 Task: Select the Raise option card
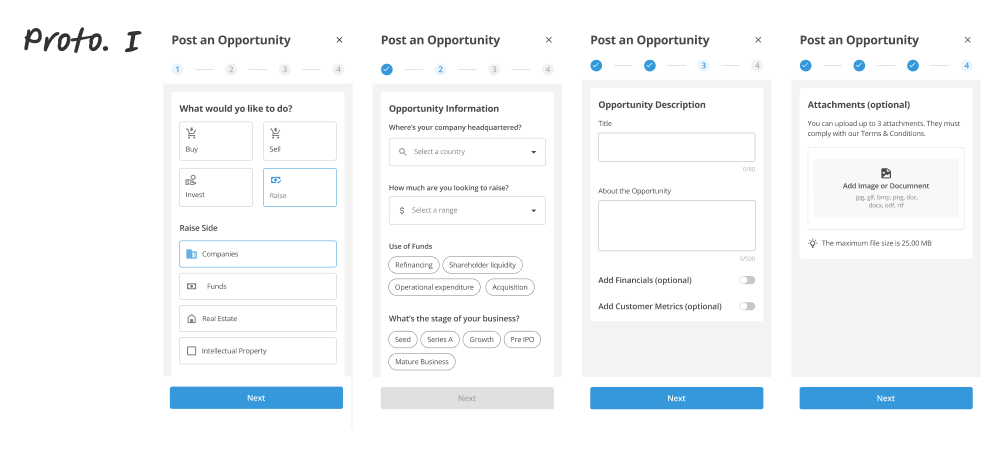pyautogui.click(x=300, y=188)
